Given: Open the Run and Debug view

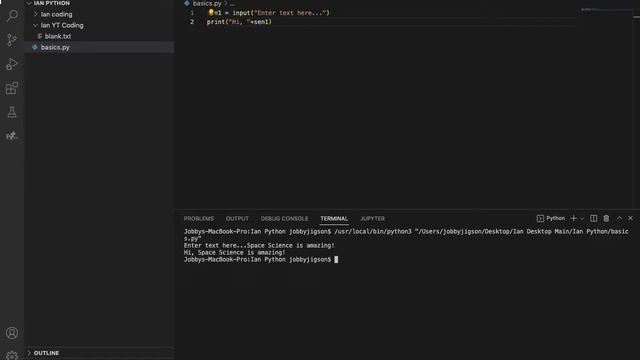Looking at the screenshot, I should [12, 64].
